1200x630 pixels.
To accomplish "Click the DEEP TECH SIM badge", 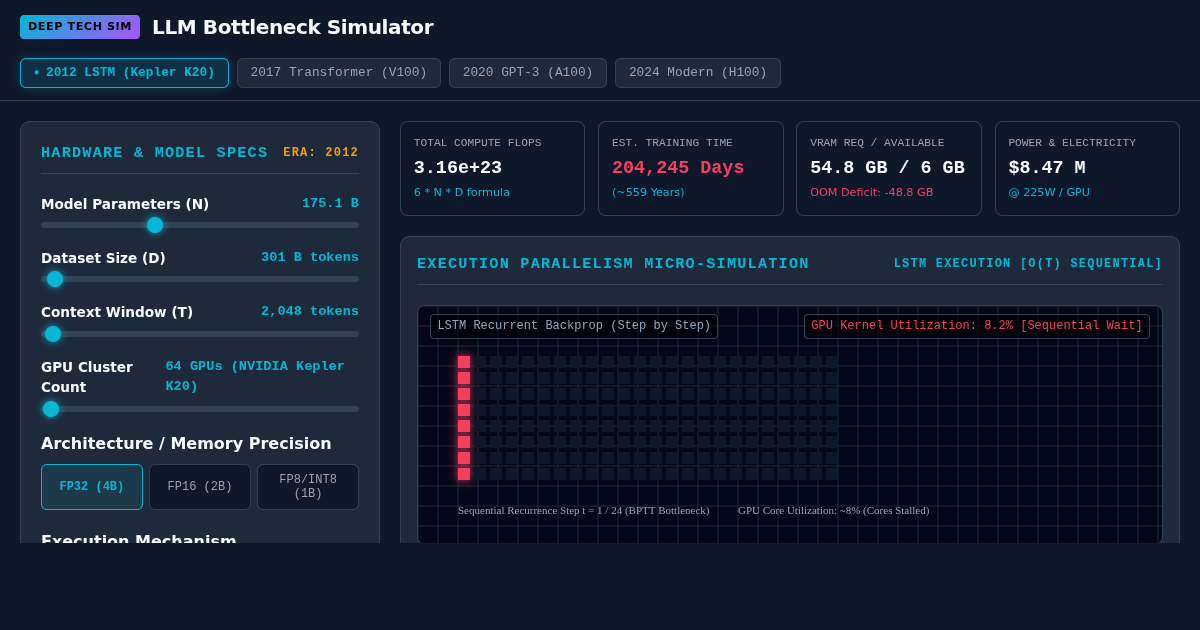I will [80, 27].
